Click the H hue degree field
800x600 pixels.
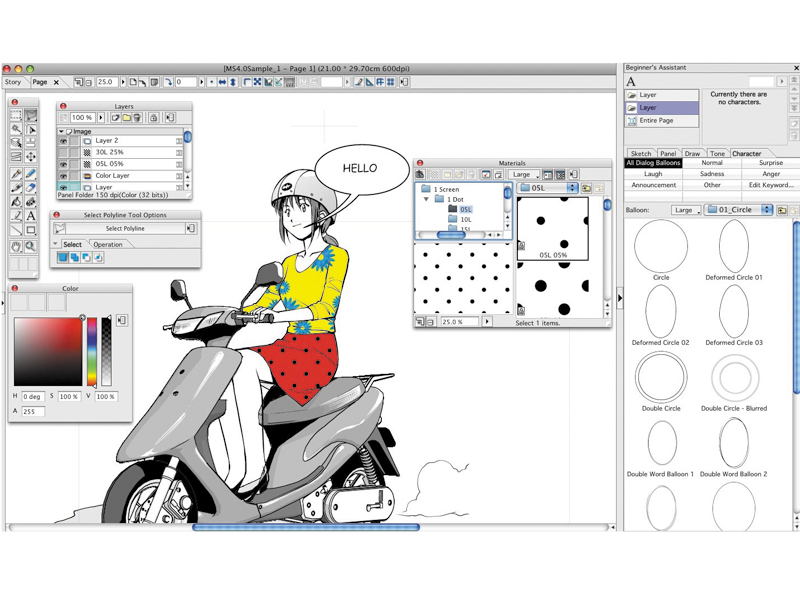coord(33,396)
